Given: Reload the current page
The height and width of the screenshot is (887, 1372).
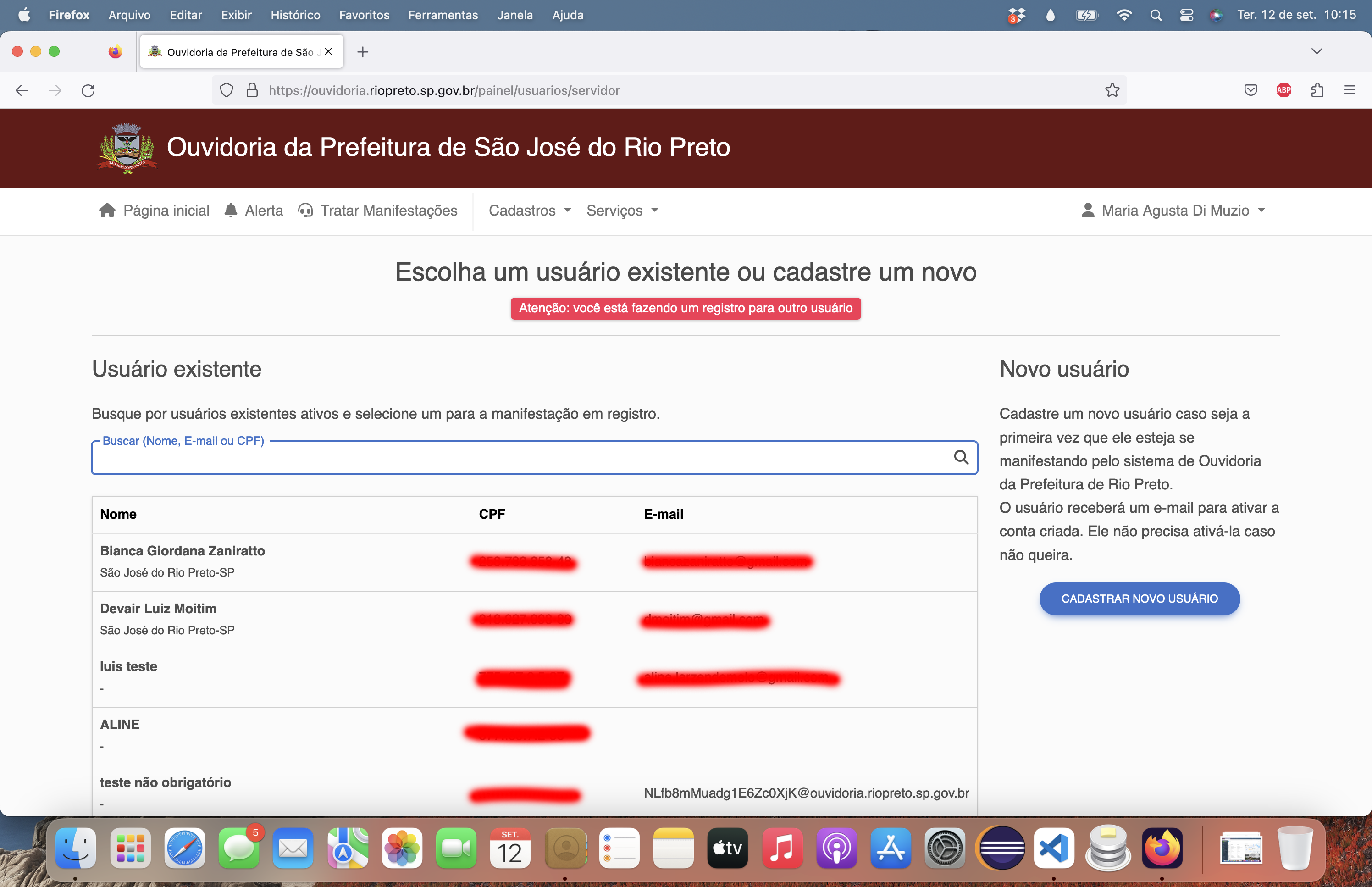Looking at the screenshot, I should pos(88,90).
